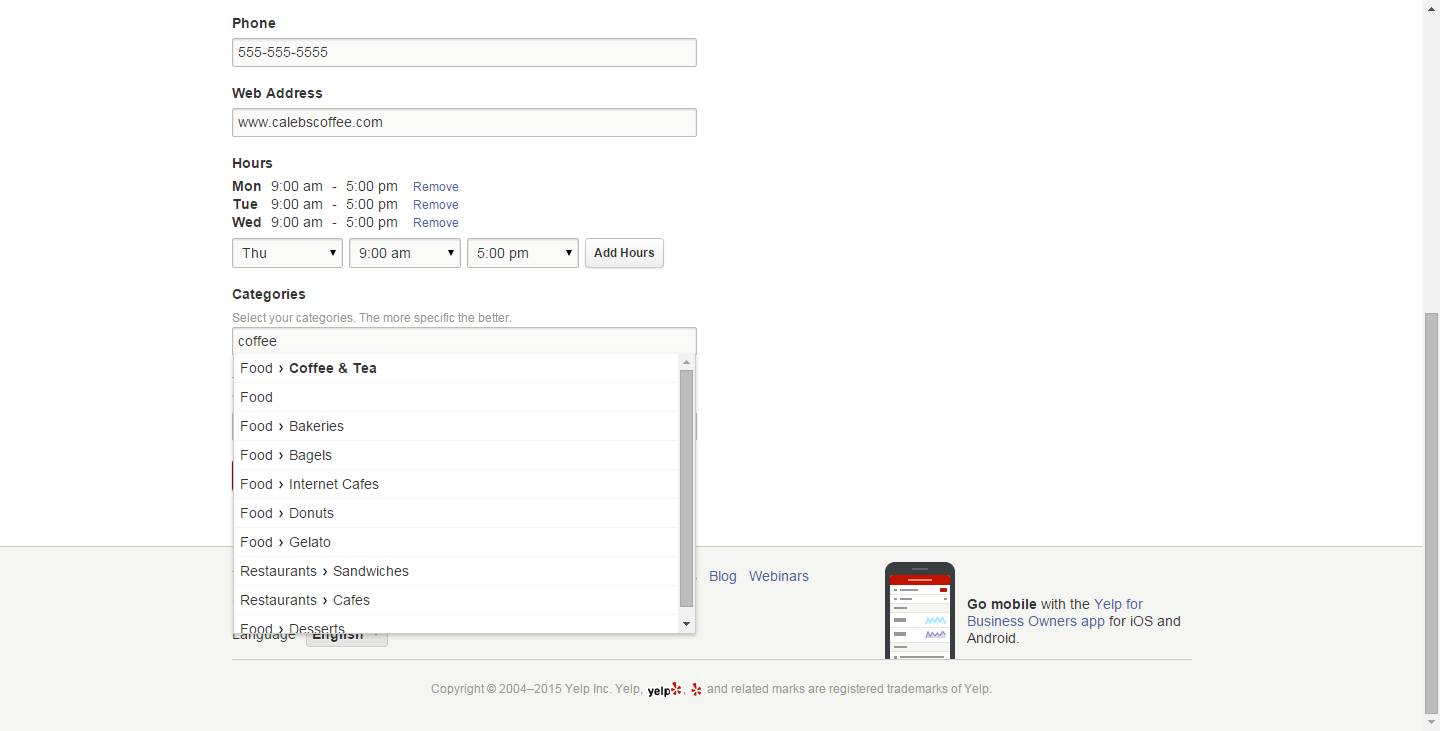The image size is (1440, 731).
Task: Click page scrollbar down arrow
Action: click(1431, 721)
